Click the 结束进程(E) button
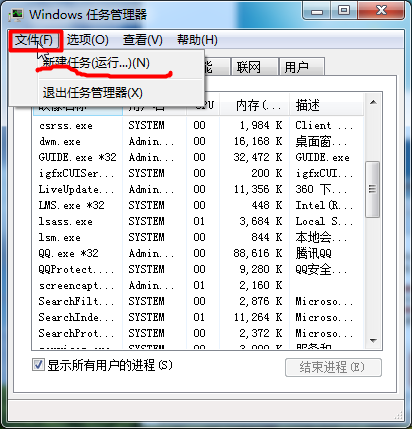 click(333, 367)
